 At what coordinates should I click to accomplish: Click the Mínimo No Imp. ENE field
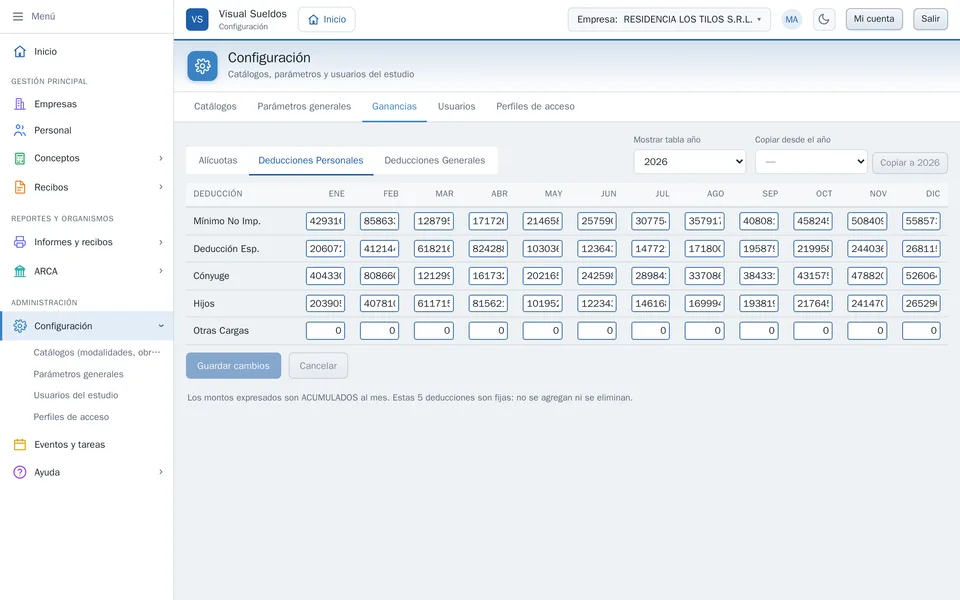click(x=325, y=221)
